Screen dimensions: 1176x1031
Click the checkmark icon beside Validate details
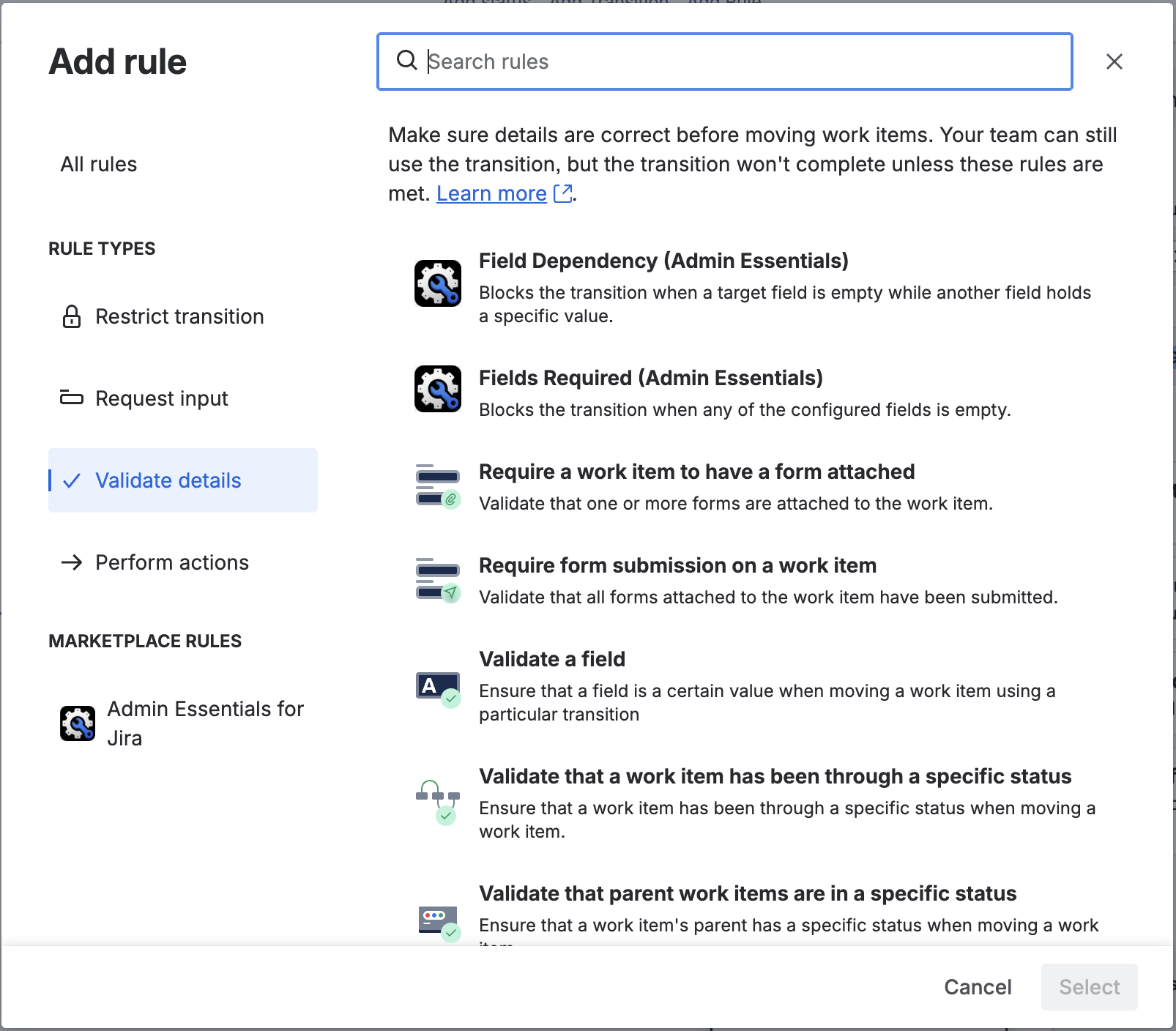click(x=72, y=480)
